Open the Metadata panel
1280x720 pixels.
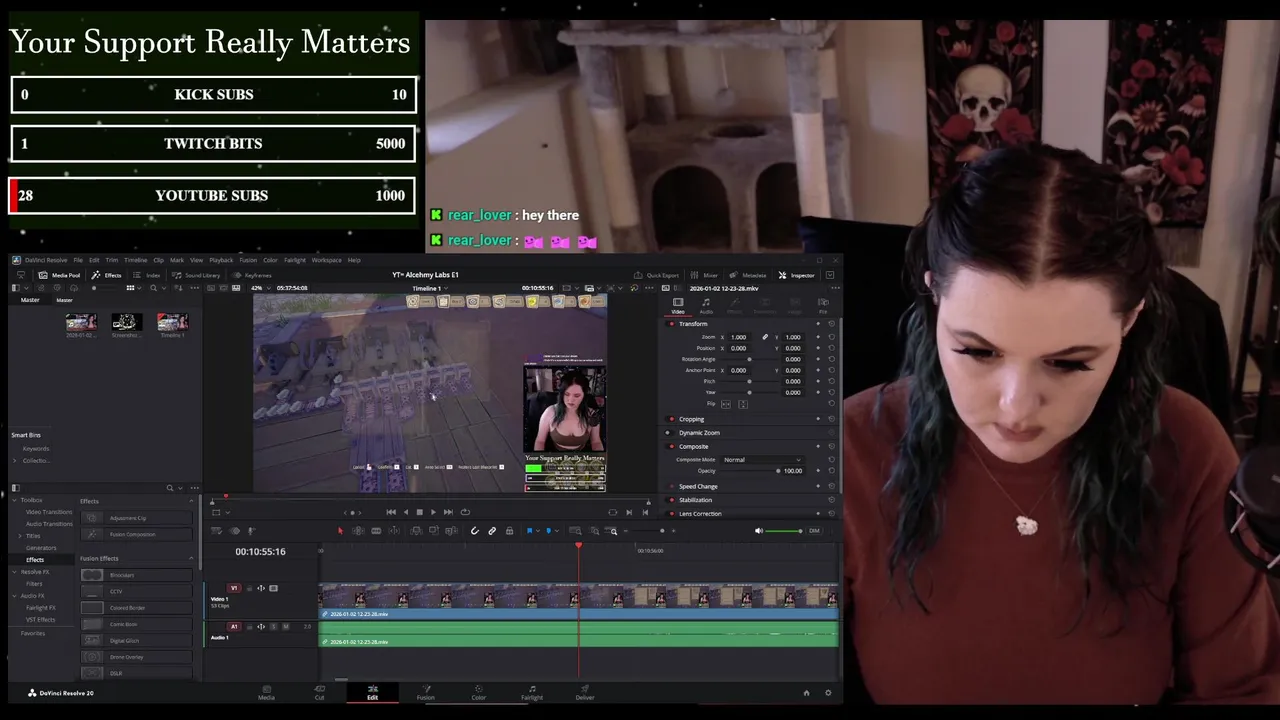[748, 275]
